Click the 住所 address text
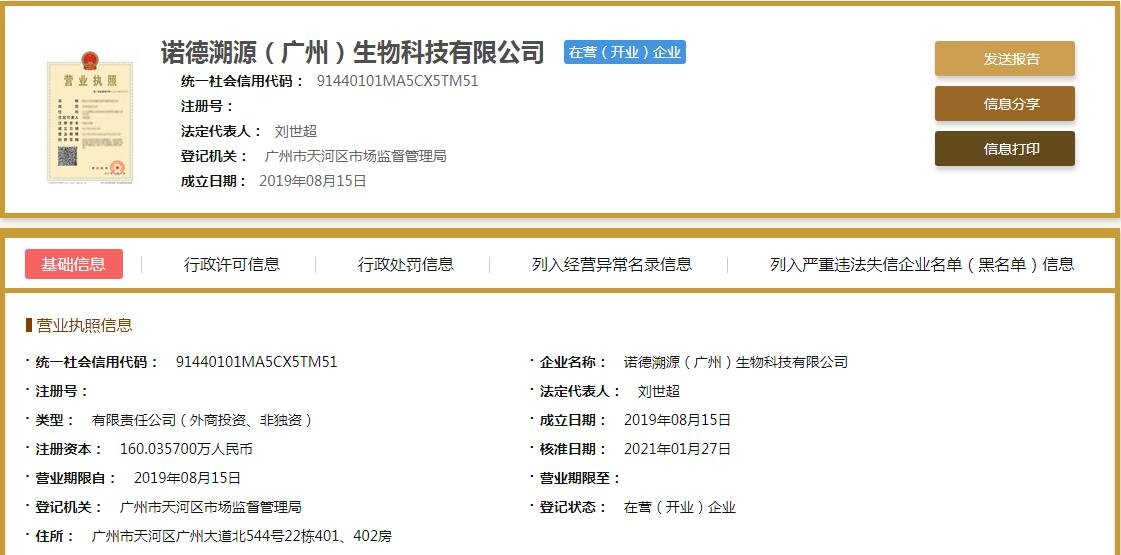 (241, 536)
